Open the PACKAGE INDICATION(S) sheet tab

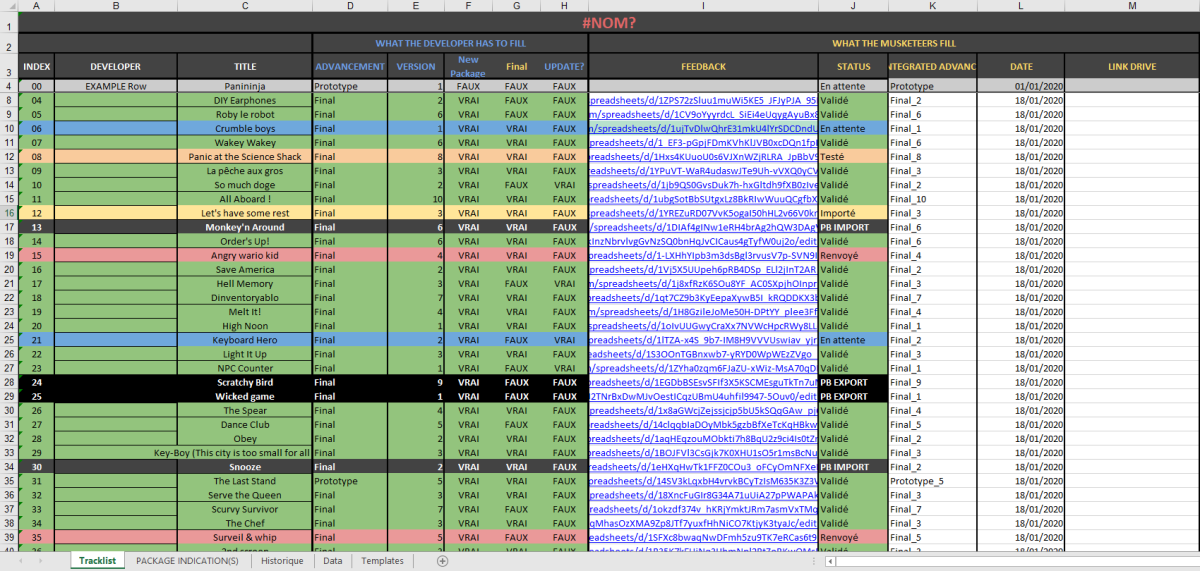(x=187, y=561)
